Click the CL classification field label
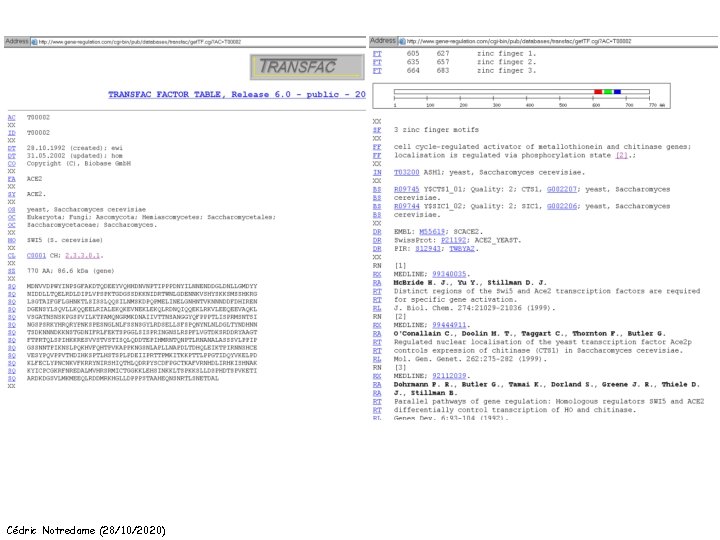720x540 pixels. pyautogui.click(x=11, y=256)
